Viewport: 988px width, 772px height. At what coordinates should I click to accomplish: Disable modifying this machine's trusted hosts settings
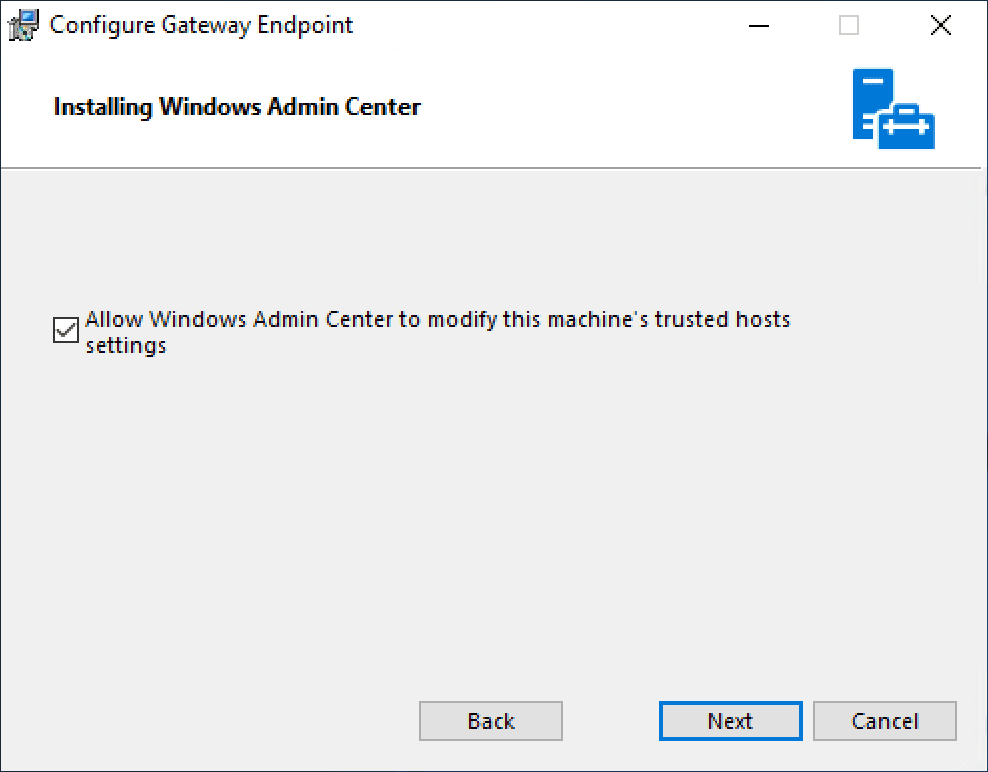[x=66, y=331]
